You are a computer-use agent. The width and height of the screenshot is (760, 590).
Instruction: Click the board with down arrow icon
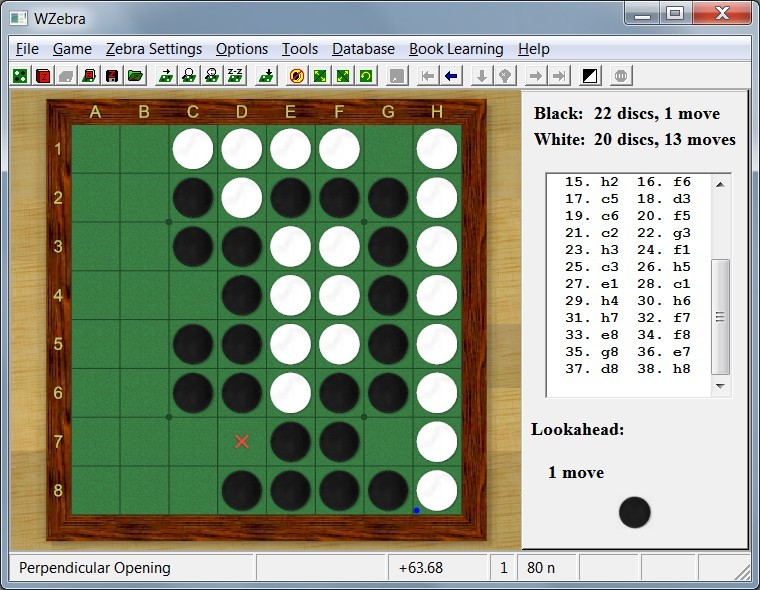pos(266,76)
